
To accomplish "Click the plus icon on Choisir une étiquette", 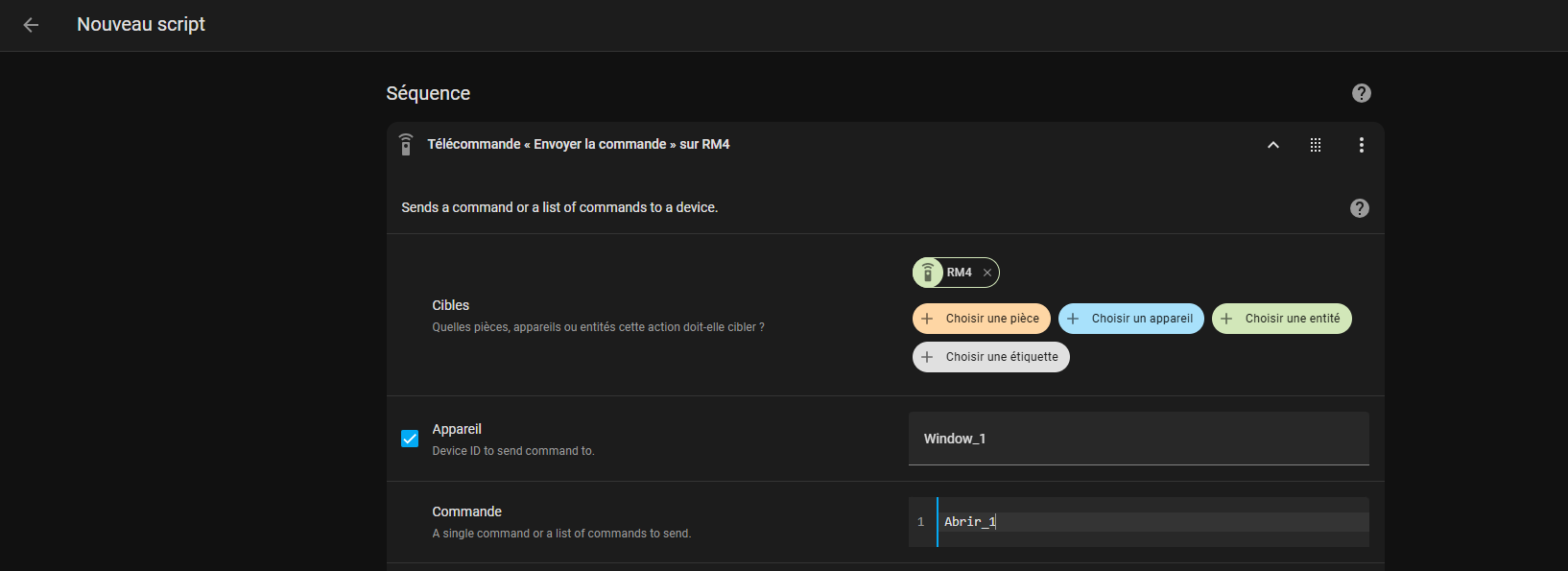I will pos(927,357).
